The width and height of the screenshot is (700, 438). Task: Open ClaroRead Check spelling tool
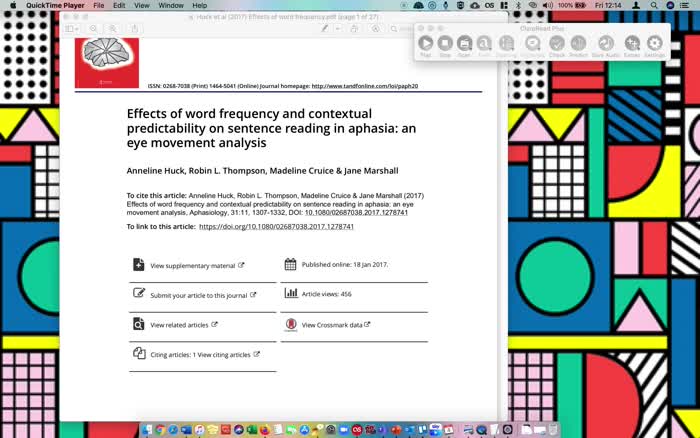557,44
